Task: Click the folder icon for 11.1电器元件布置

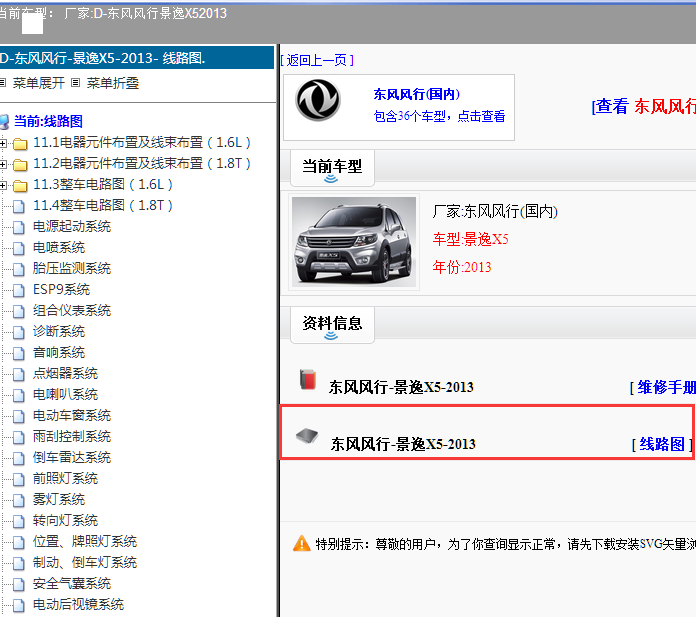Action: click(x=20, y=143)
